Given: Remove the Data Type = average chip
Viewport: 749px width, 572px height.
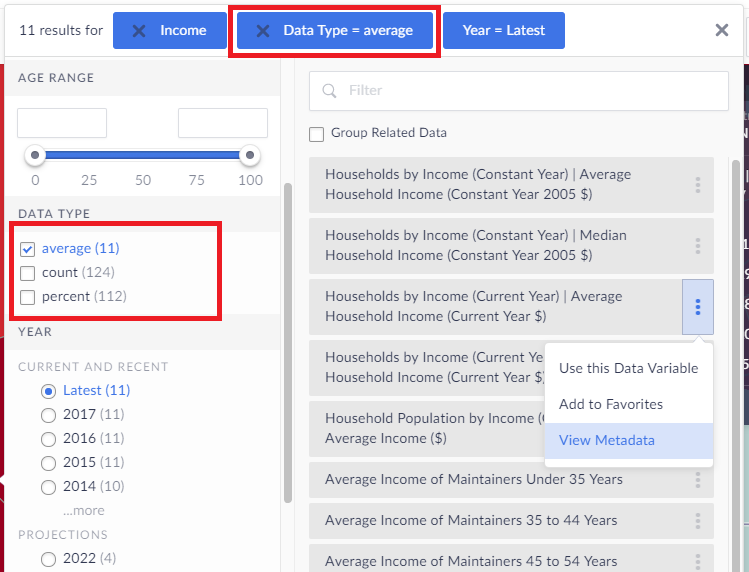Looking at the screenshot, I should click(263, 31).
